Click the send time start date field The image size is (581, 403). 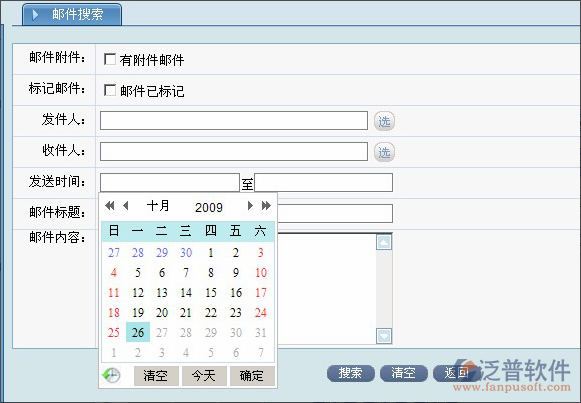pos(170,182)
